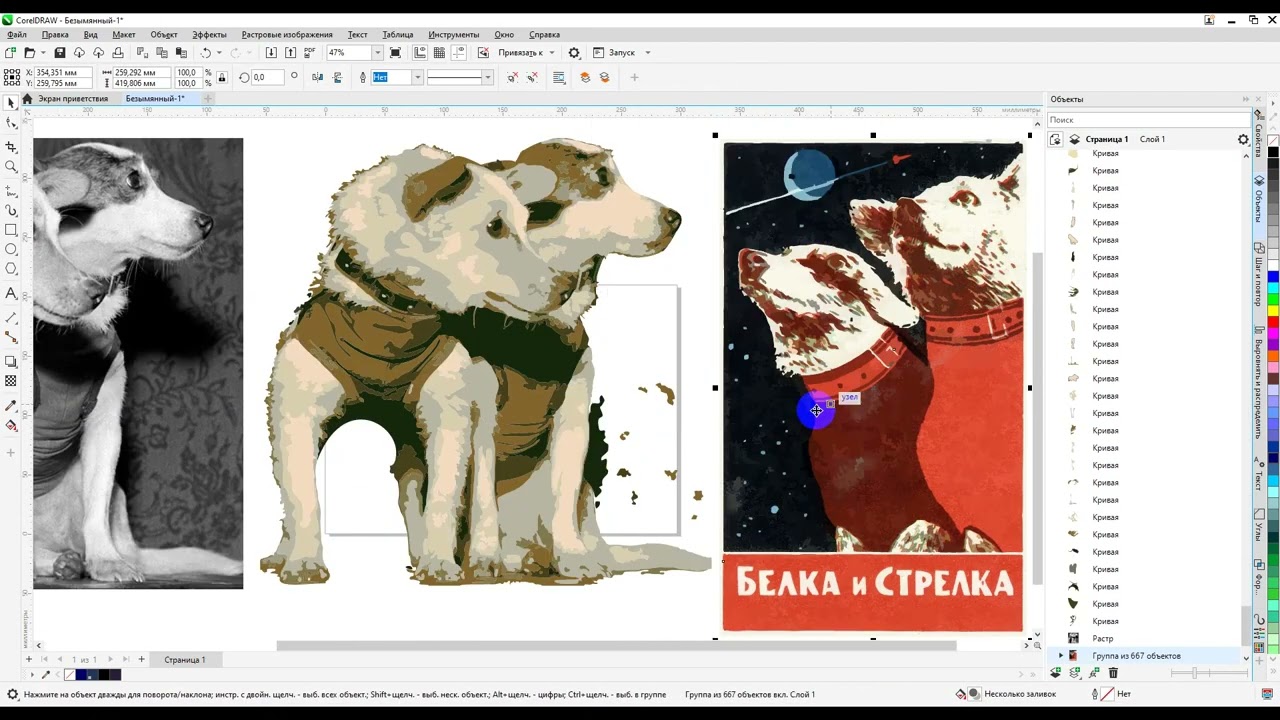Click the Save floppy disk icon
1280x720 pixels.
pos(60,53)
